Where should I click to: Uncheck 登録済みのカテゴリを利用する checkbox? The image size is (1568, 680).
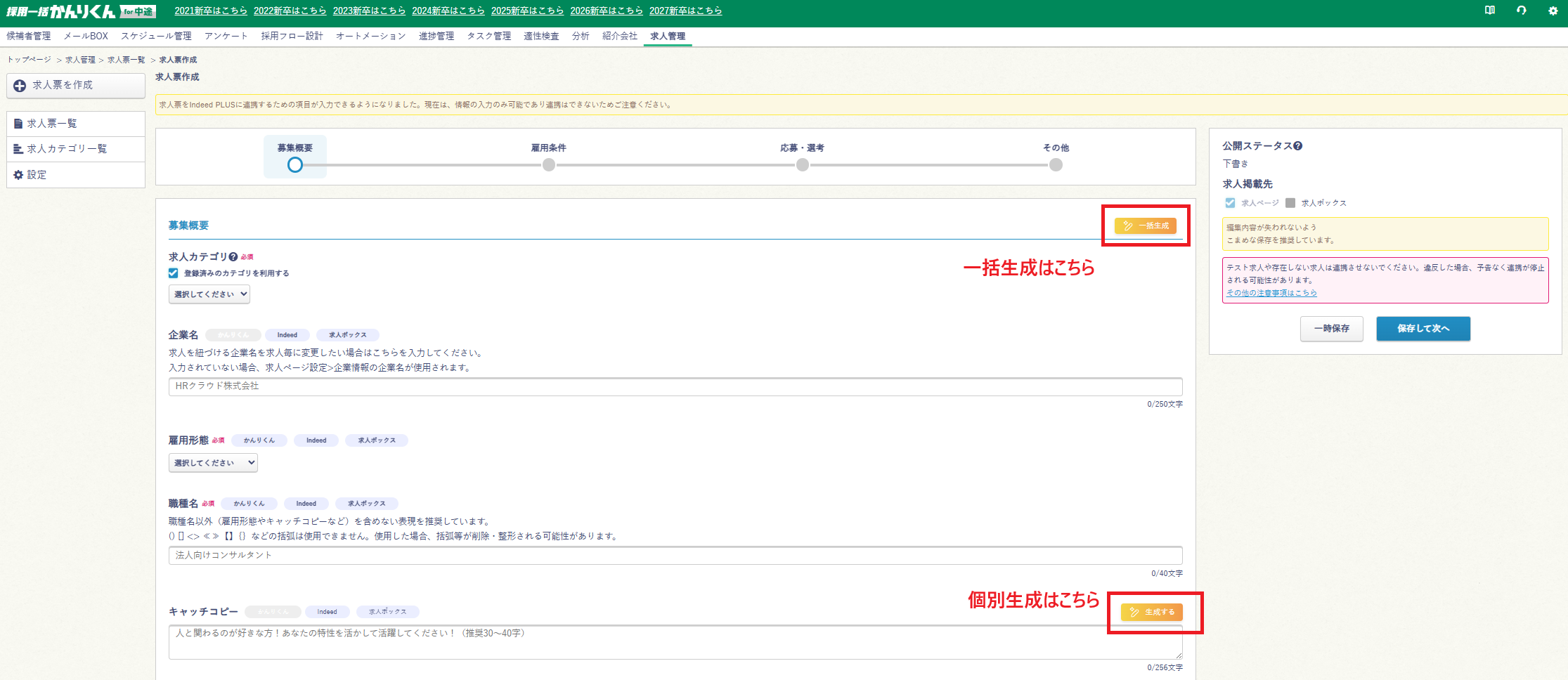[x=174, y=273]
